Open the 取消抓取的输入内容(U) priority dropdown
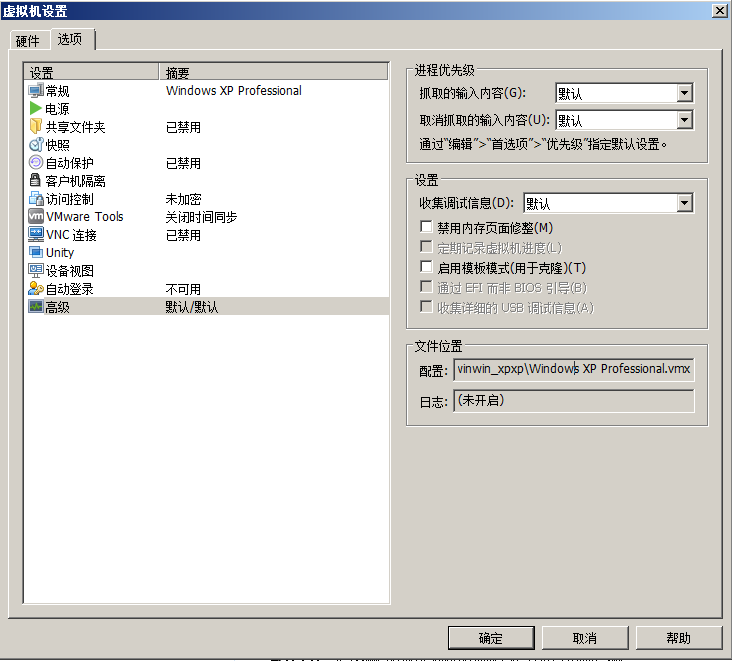 click(x=625, y=120)
